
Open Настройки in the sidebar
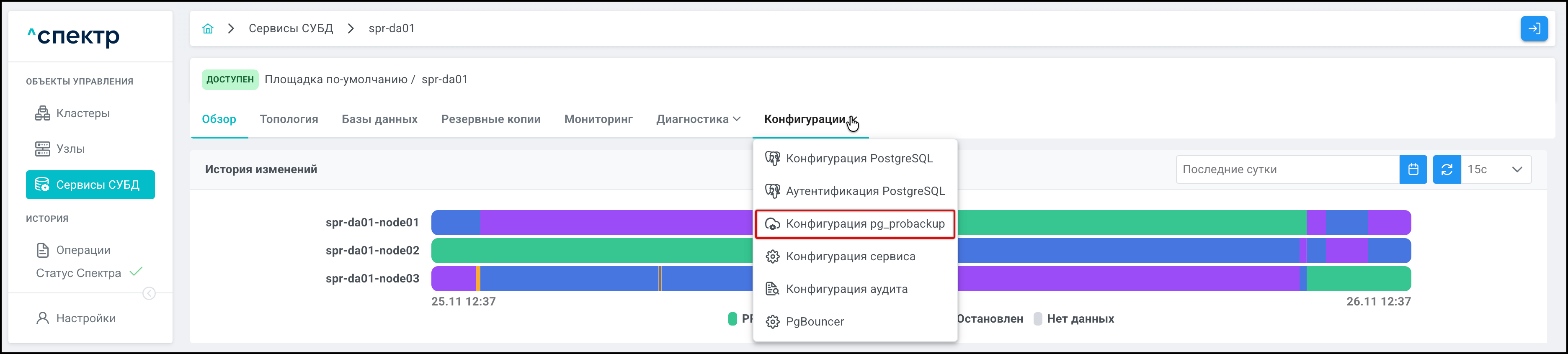85,318
